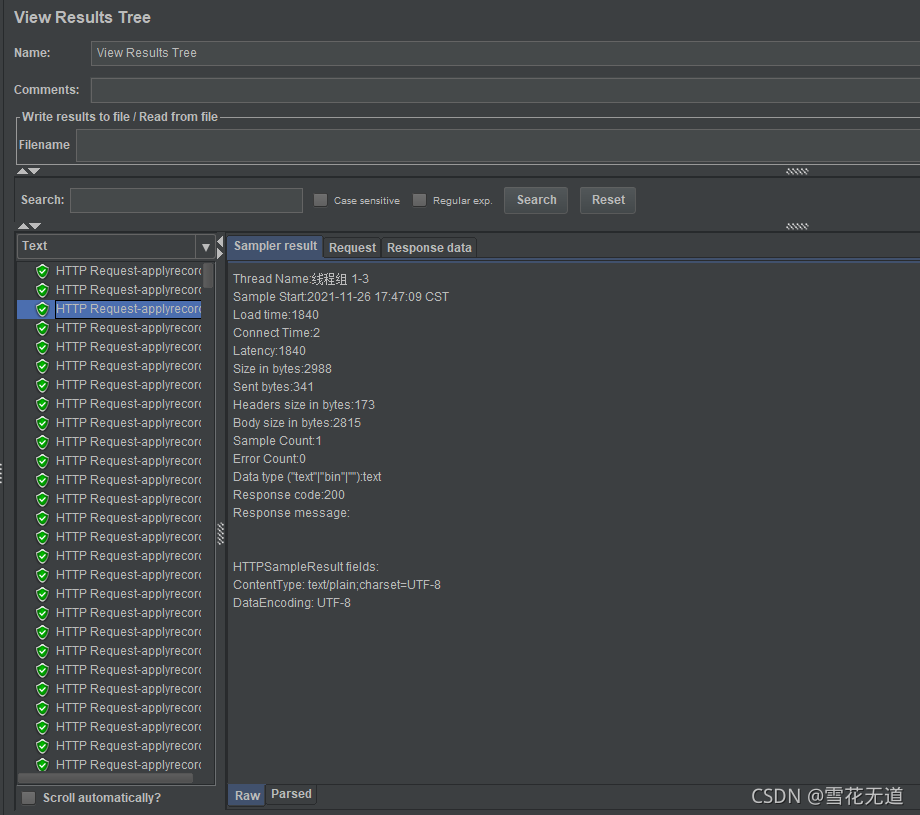Screen dimensions: 920x815
Task: Expand file panel with down arrow below Filename
Action: coord(35,171)
